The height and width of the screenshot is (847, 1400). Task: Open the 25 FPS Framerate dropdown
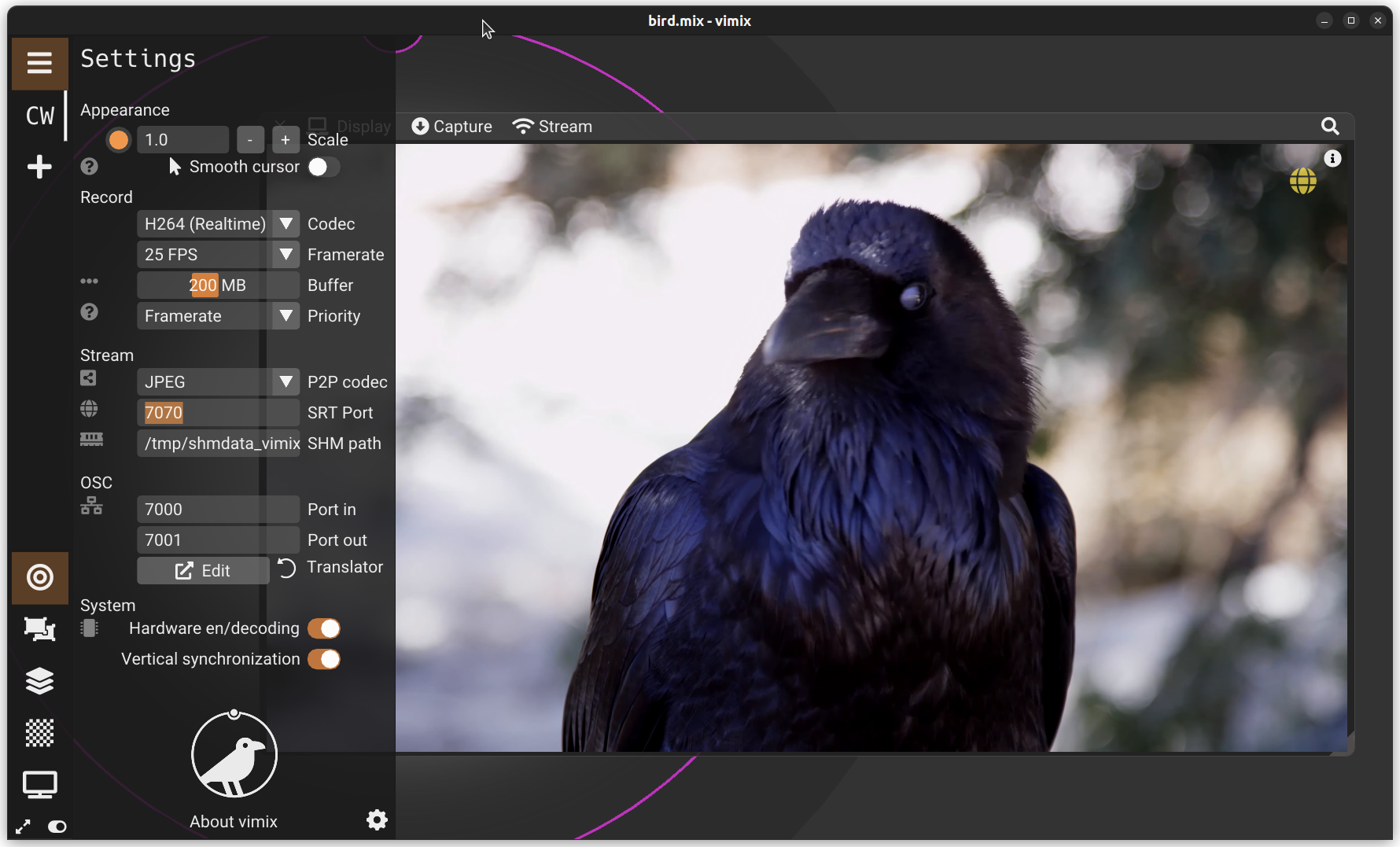[x=286, y=255]
